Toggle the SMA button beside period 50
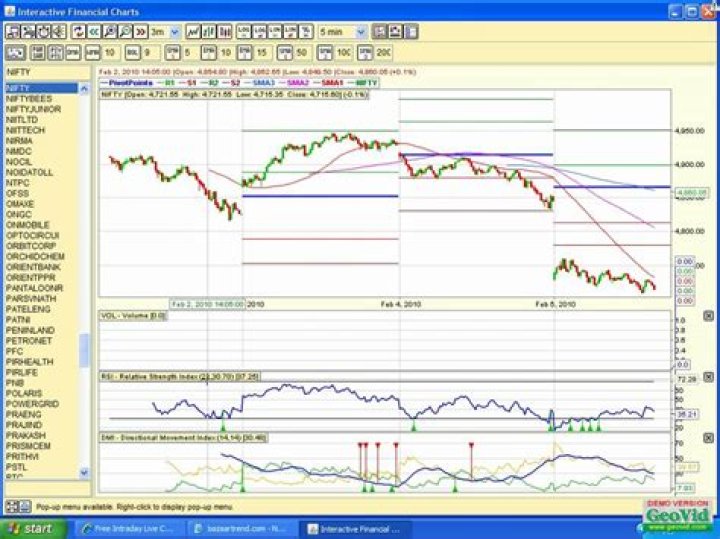This screenshot has height=539, width=720. pos(285,53)
